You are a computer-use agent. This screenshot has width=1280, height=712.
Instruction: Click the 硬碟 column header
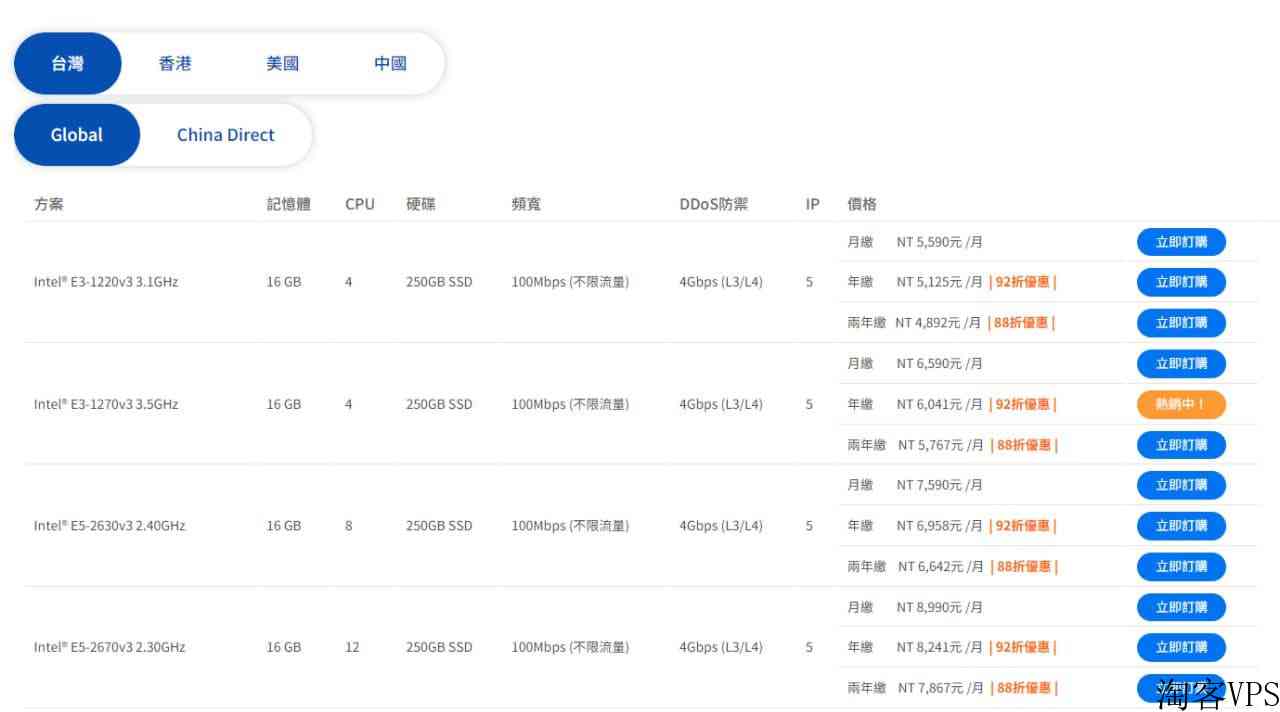(421, 204)
